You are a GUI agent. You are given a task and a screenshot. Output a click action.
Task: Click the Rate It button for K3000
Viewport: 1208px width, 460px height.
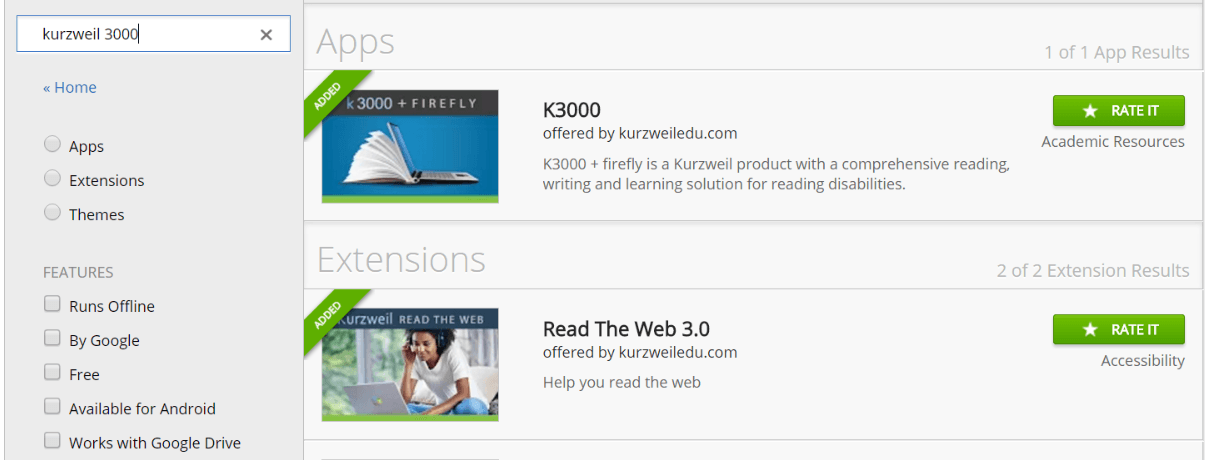tap(1118, 110)
